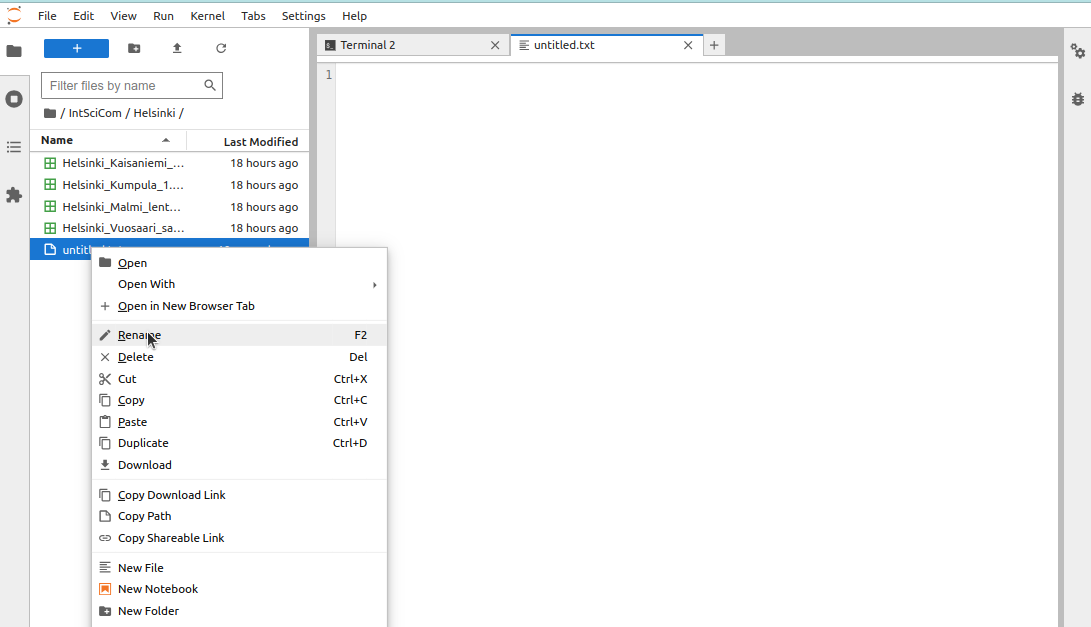Expand the Open With submenu

[x=239, y=284]
